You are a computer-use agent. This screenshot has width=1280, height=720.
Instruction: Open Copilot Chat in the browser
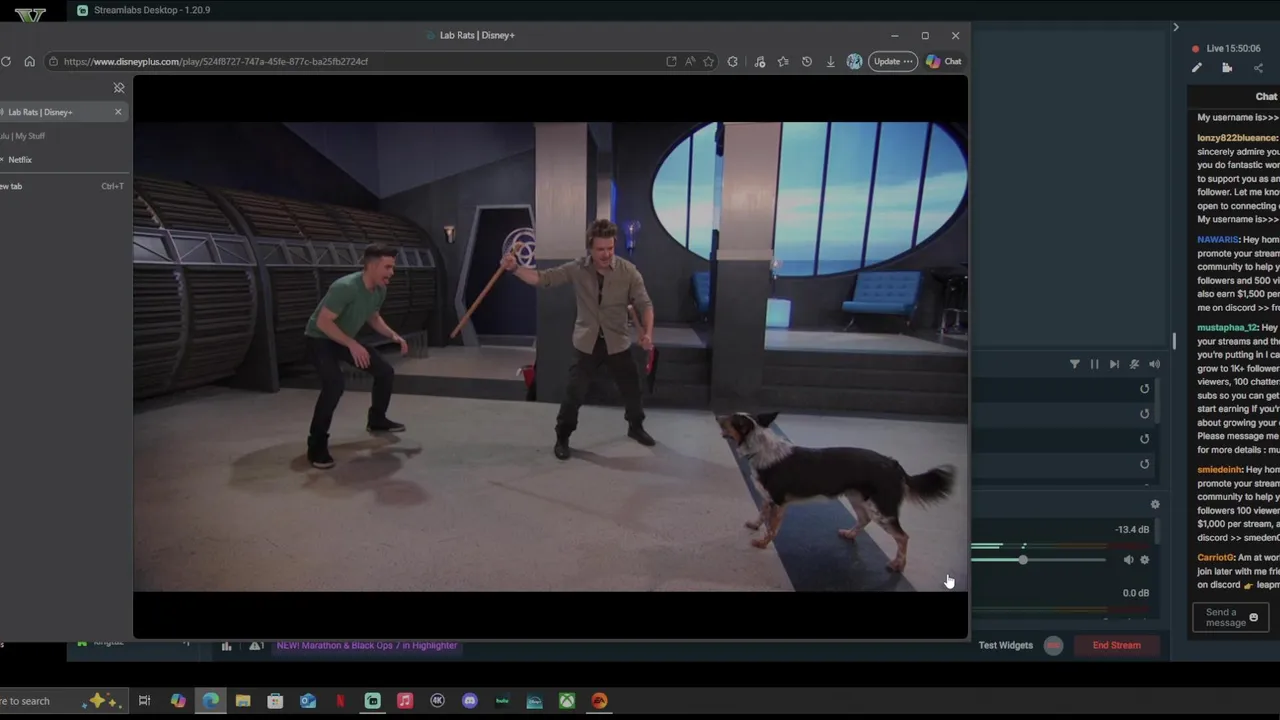point(943,61)
